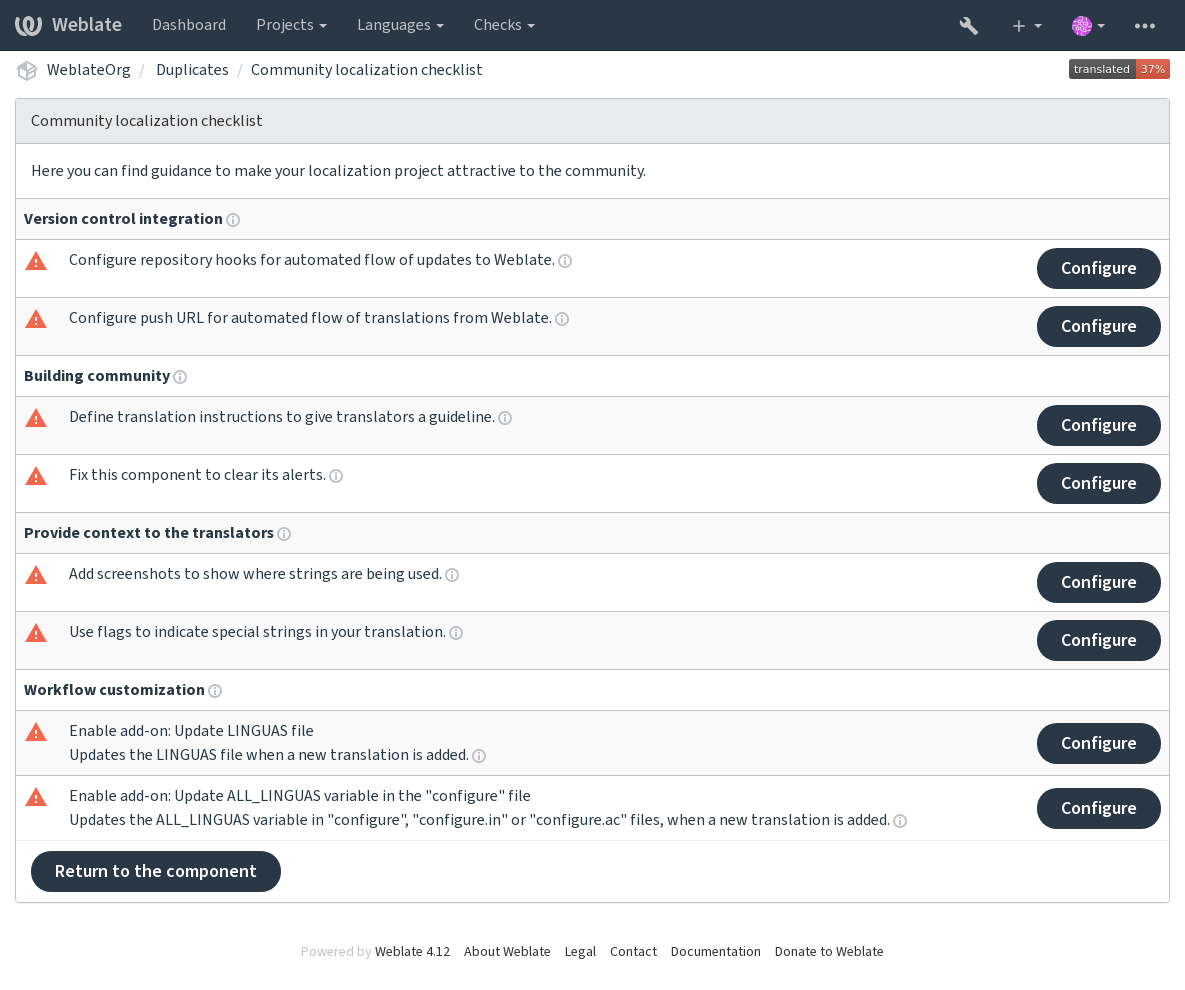Click warning triangle beside Use flags item
1185x990 pixels.
click(x=36, y=634)
